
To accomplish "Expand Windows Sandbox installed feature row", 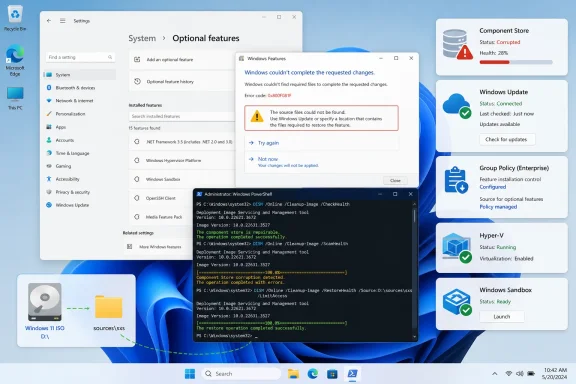I will point(182,179).
